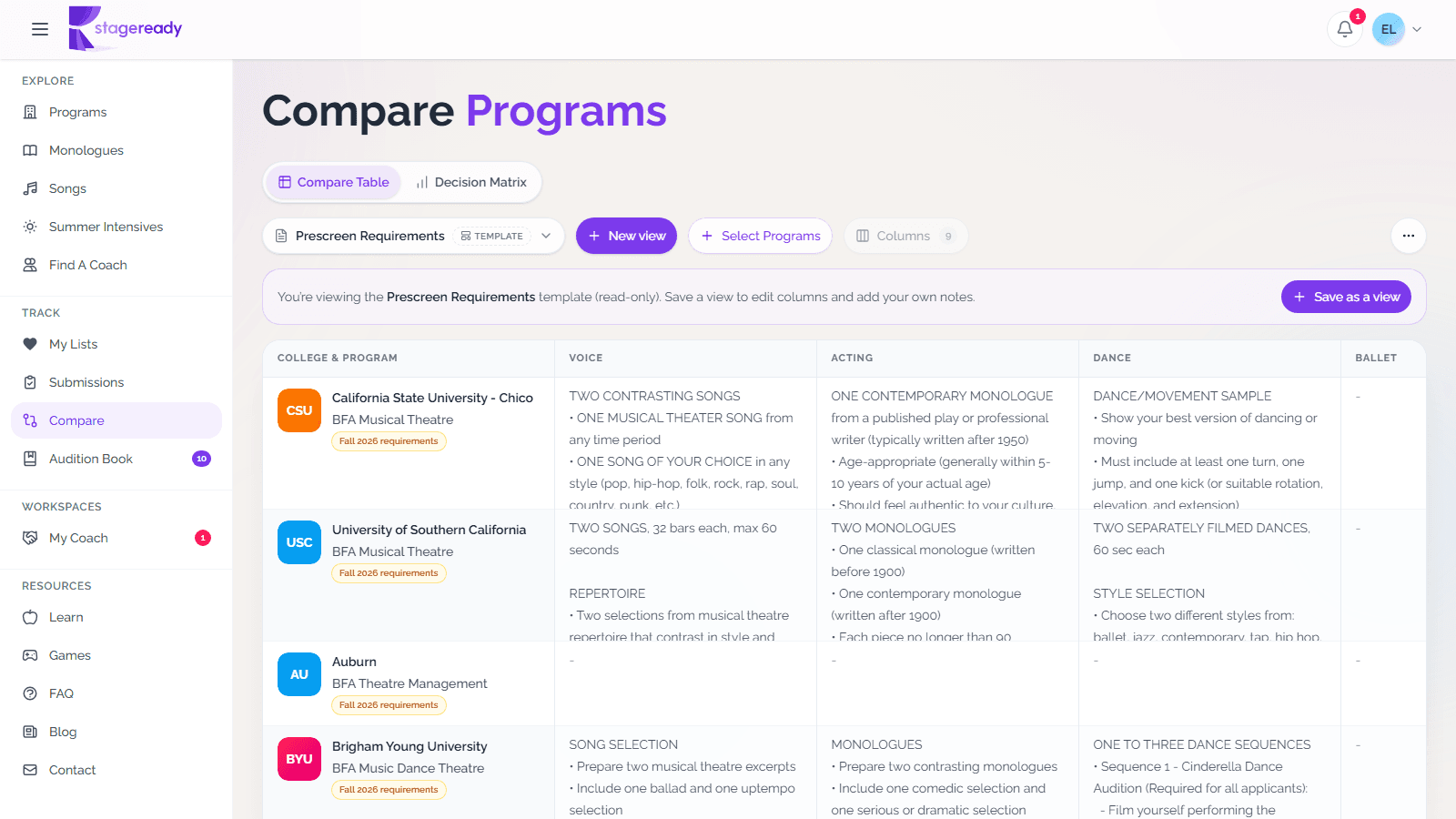1456x819 pixels.
Task: Click the My Lists heart icon
Action: [30, 344]
